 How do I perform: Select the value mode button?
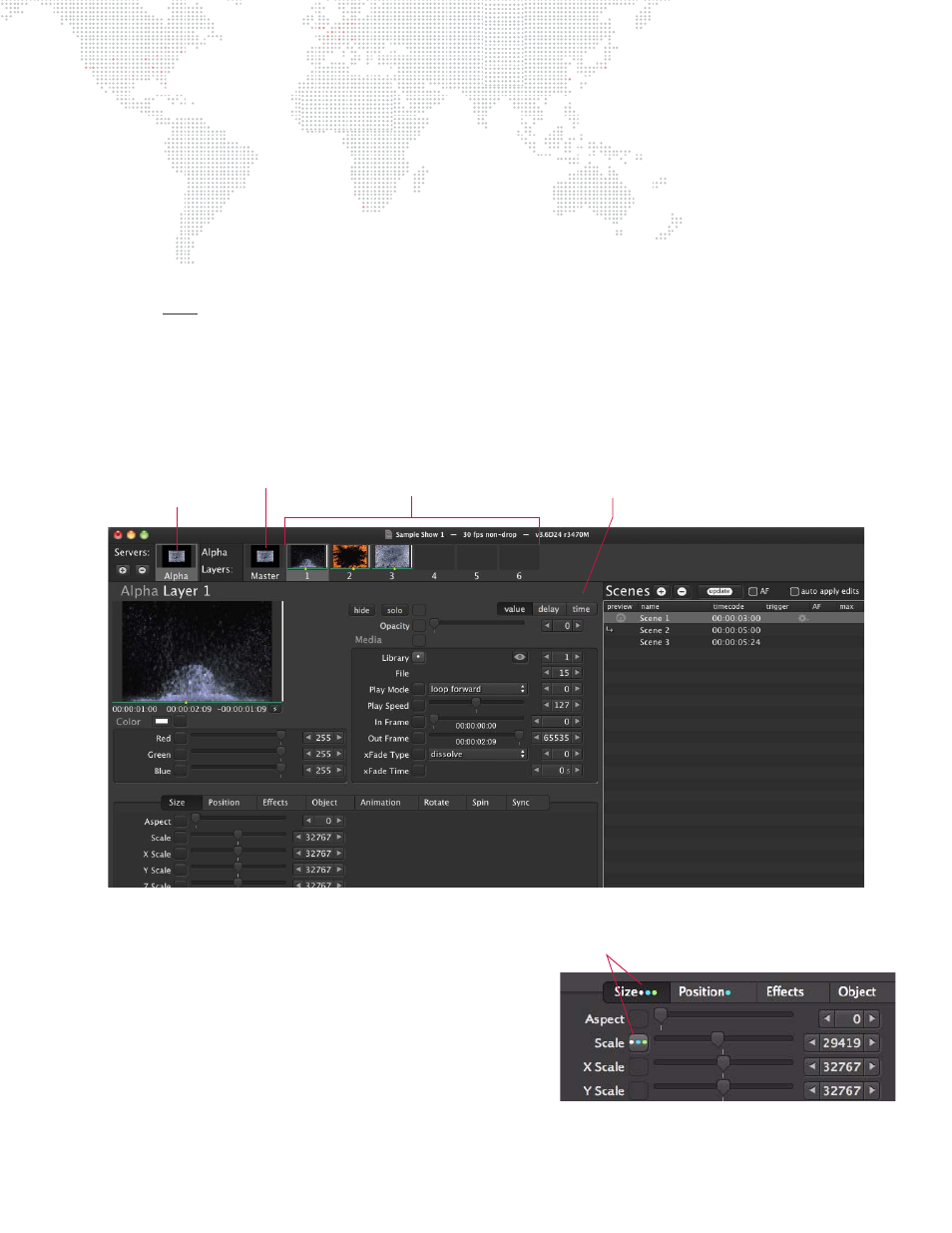515,609
